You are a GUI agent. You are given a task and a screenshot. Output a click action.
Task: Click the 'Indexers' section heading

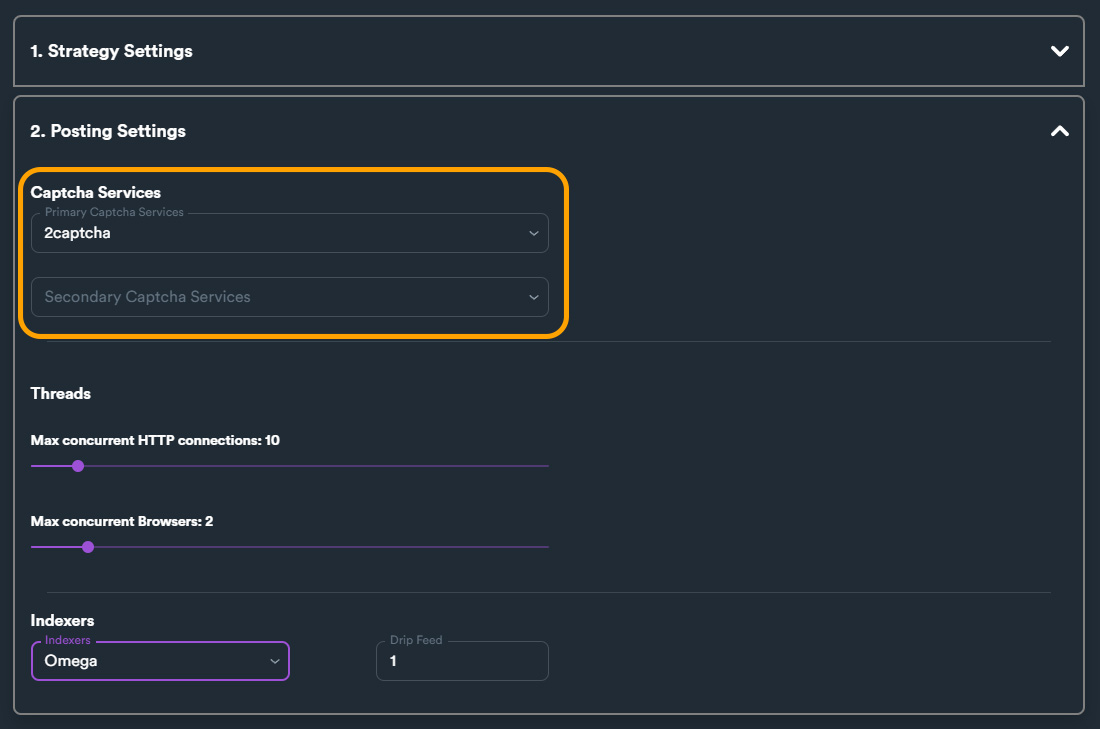pos(63,621)
